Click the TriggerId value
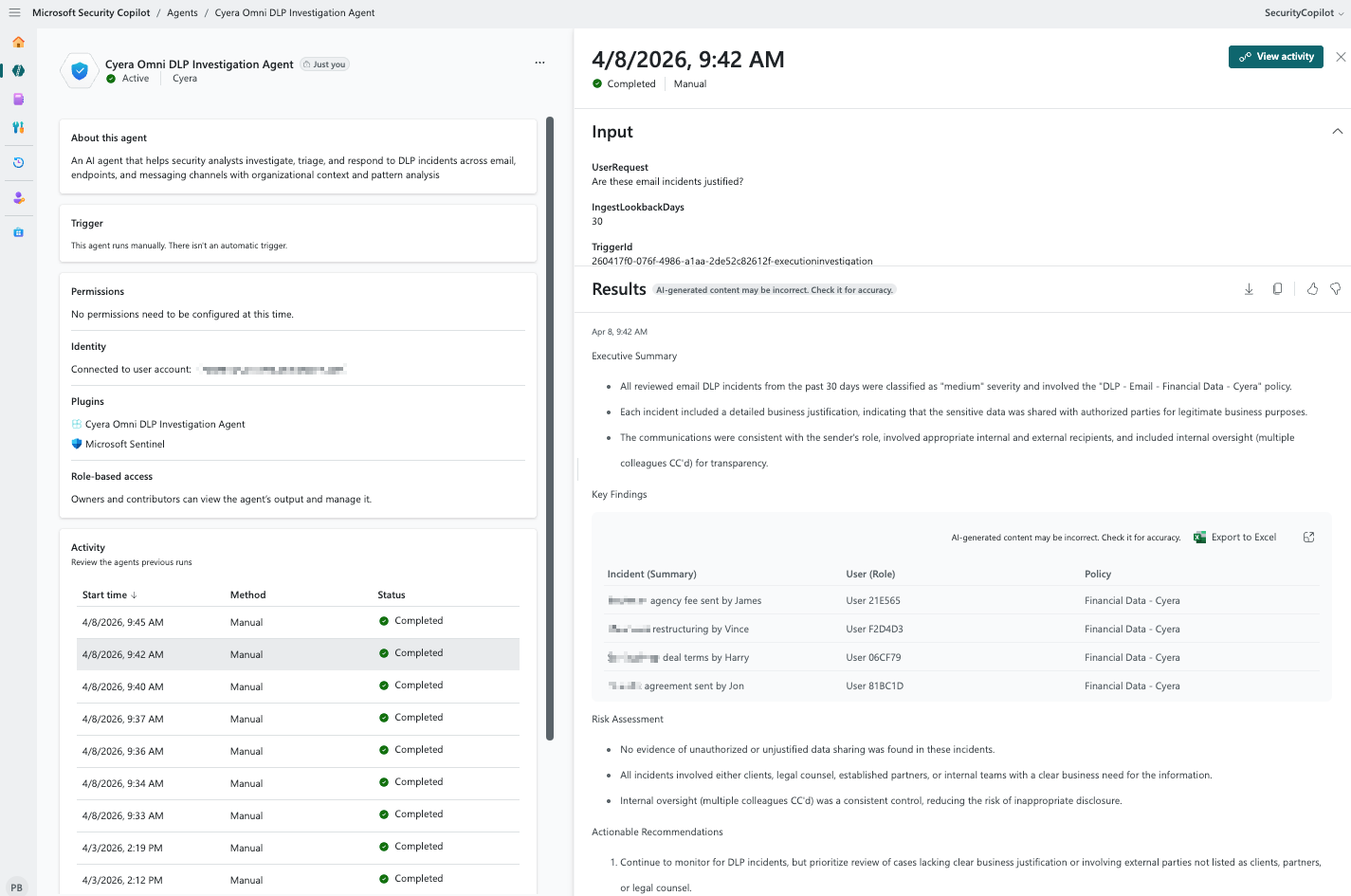The image size is (1351, 896). click(732, 261)
